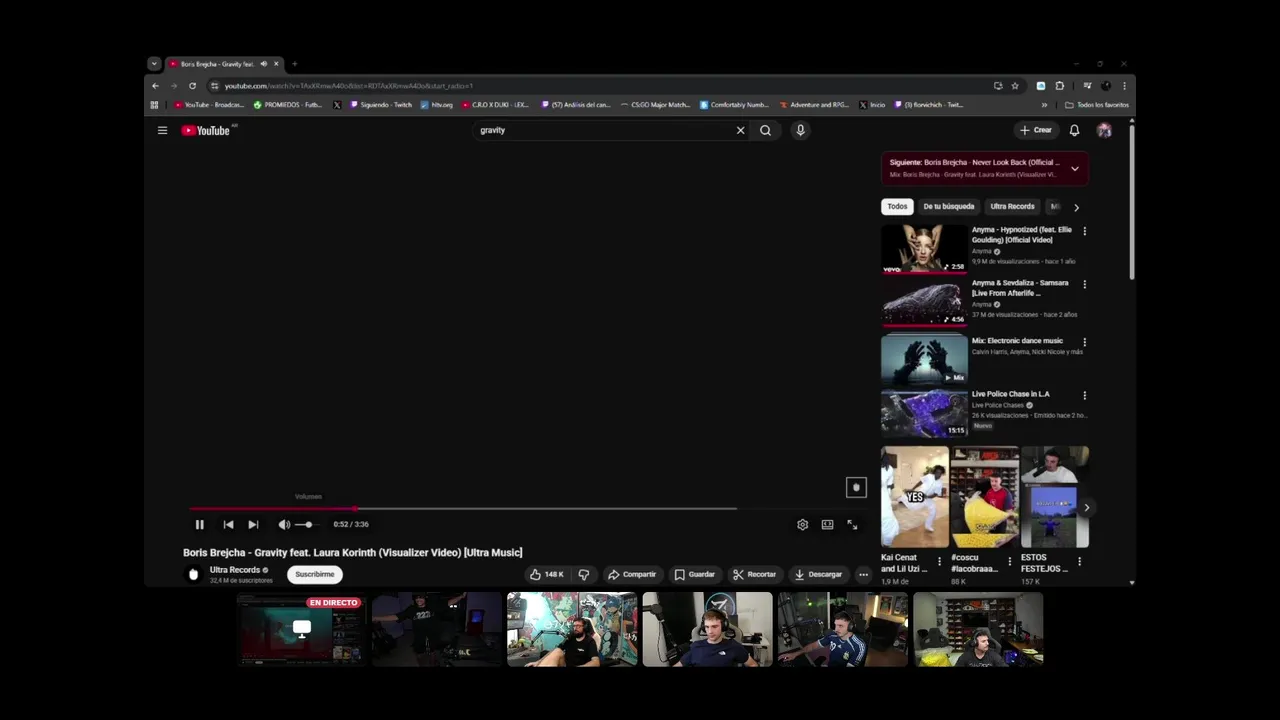Switch to theater mode
The image size is (1280, 720).
click(x=827, y=524)
